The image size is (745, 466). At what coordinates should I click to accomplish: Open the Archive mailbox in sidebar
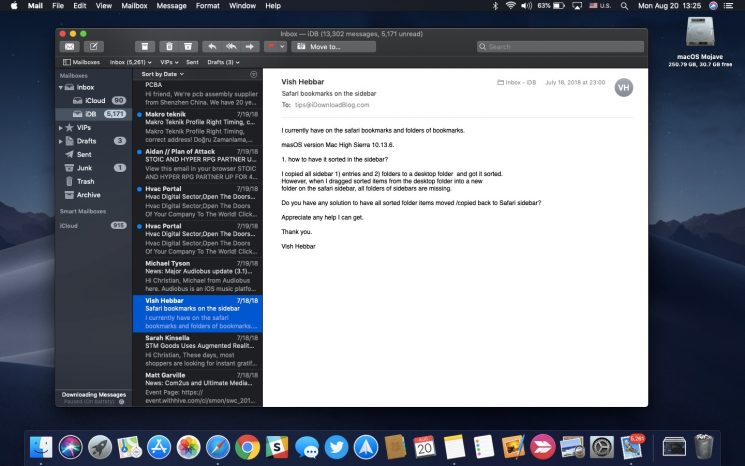(x=94, y=195)
